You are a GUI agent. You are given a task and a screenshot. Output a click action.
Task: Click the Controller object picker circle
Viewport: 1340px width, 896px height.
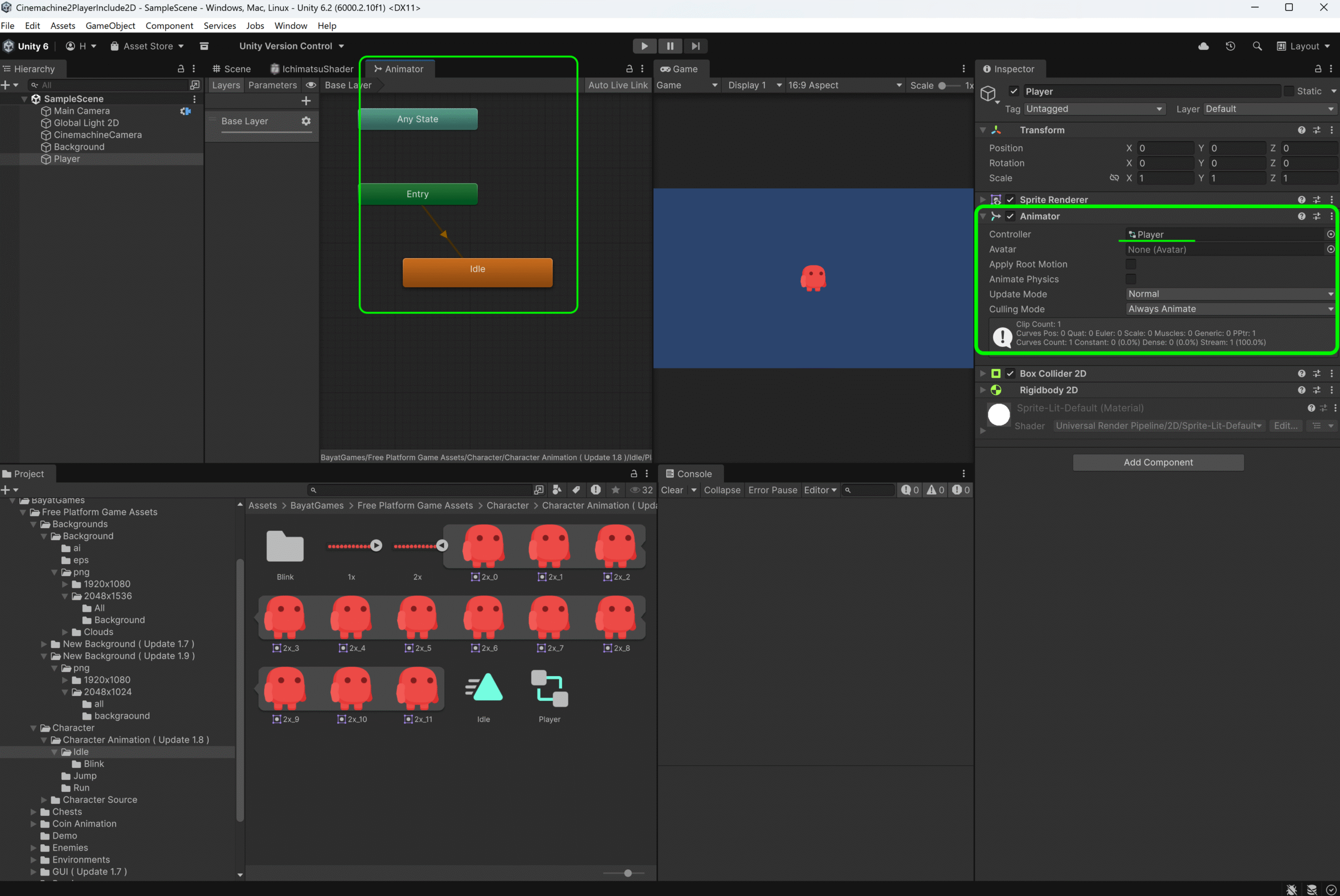[x=1330, y=234]
